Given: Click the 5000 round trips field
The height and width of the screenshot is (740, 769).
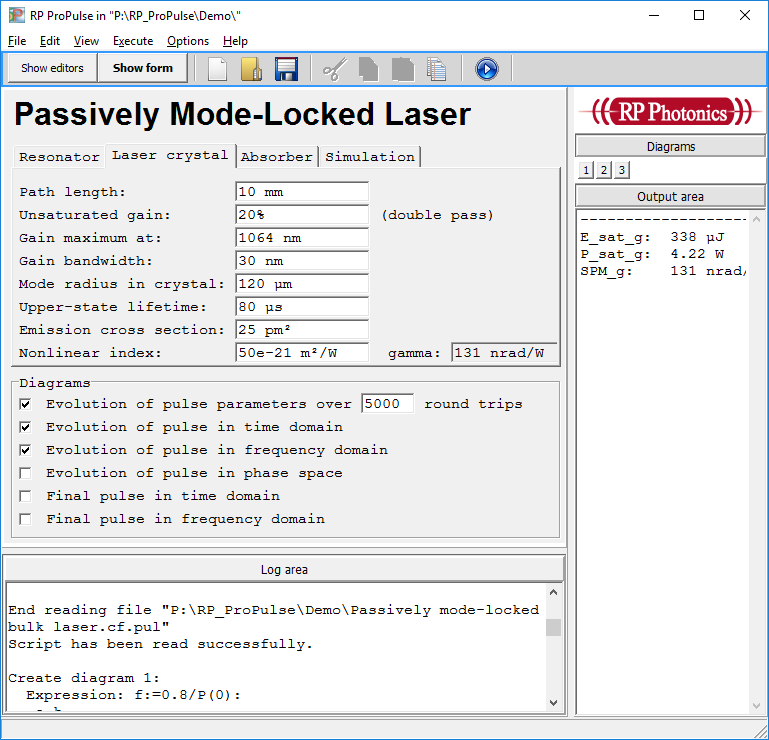Looking at the screenshot, I should pyautogui.click(x=387, y=404).
